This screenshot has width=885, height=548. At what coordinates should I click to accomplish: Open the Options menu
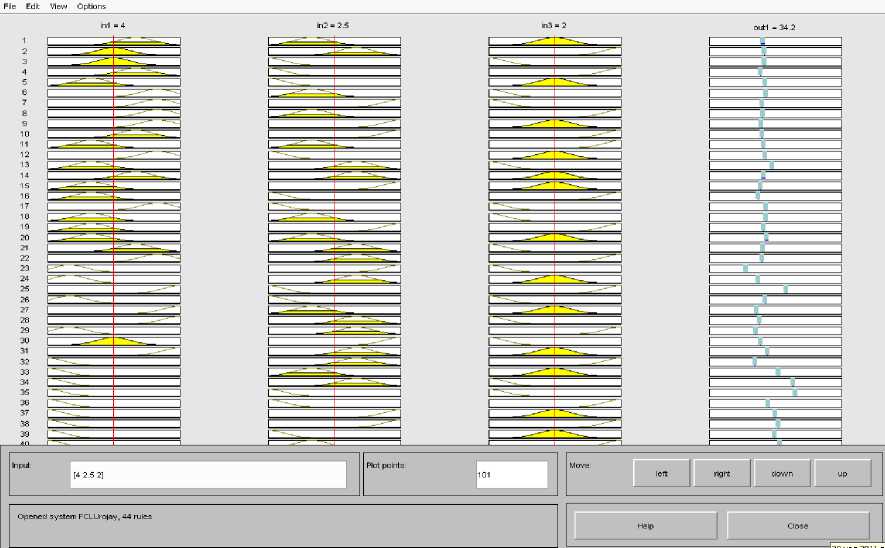coord(91,6)
